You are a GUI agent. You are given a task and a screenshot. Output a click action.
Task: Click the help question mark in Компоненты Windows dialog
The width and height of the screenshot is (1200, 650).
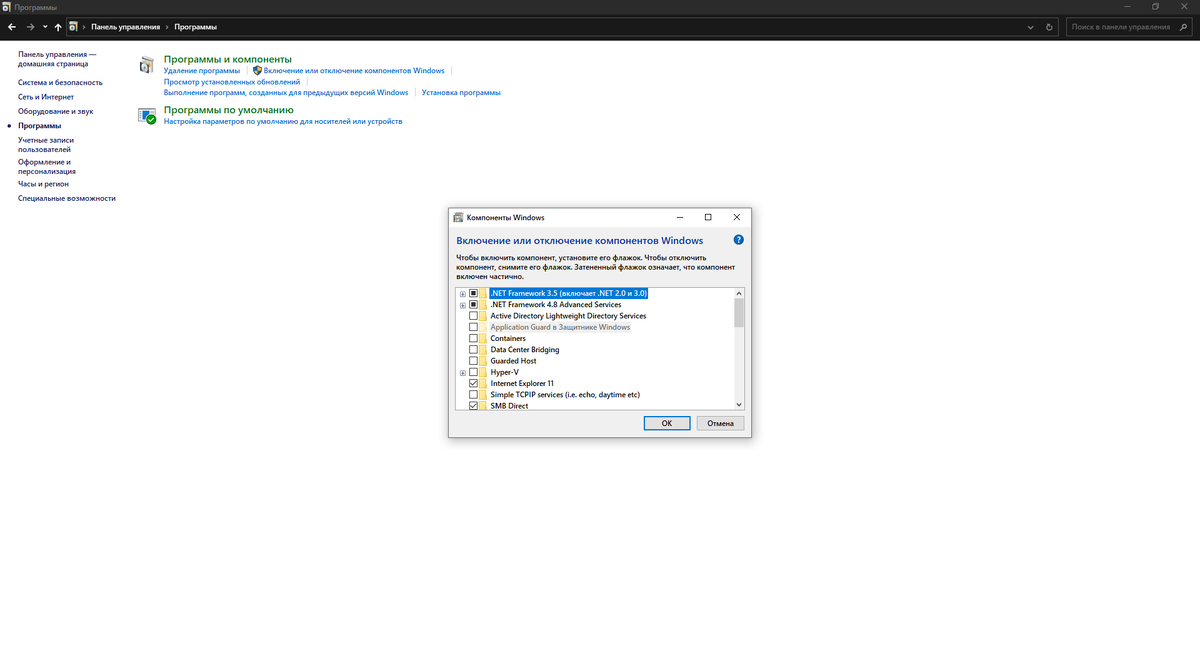pos(737,239)
